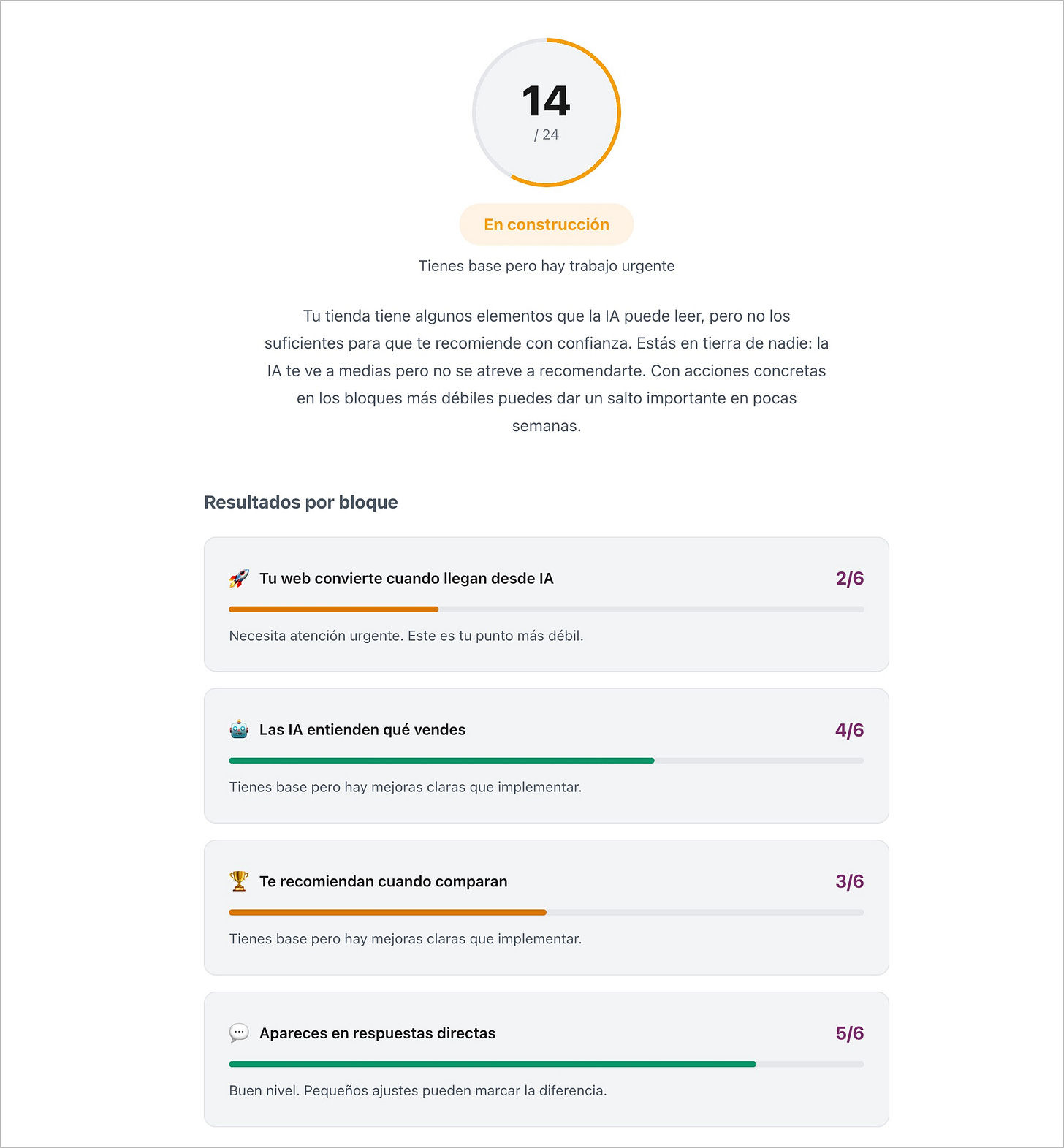The image size is (1064, 1148).
Task: Expand the 'Las IA entienden qué vendes' block
Action: click(x=546, y=756)
